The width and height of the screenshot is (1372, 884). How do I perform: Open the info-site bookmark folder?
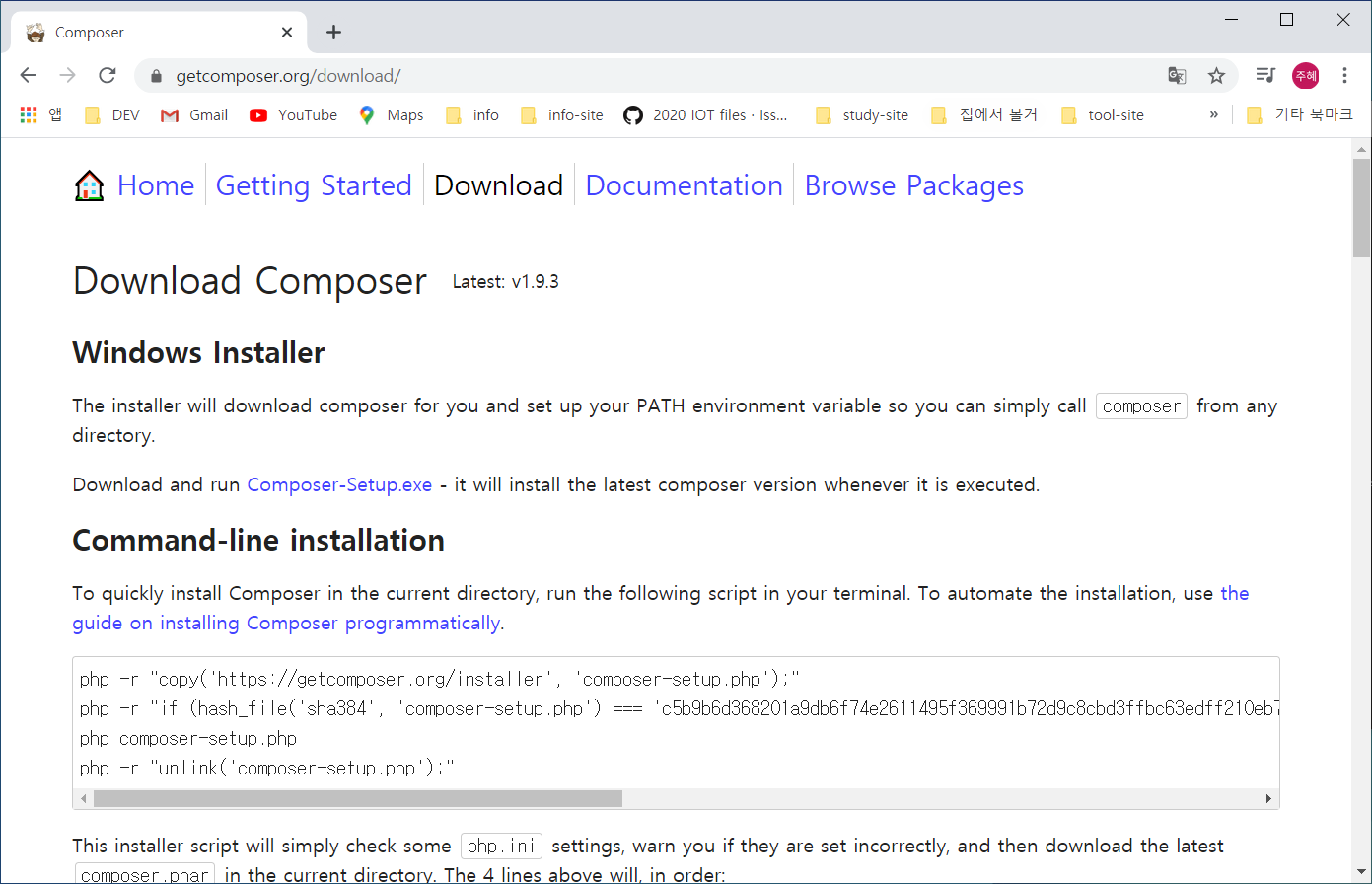[561, 114]
